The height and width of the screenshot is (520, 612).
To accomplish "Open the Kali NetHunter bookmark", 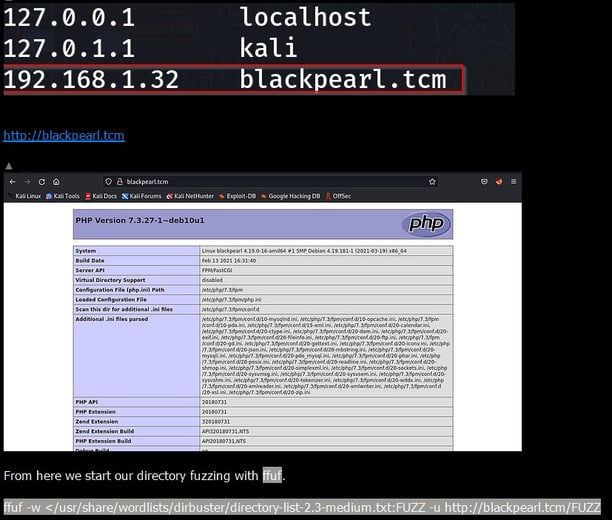I will [x=190, y=196].
